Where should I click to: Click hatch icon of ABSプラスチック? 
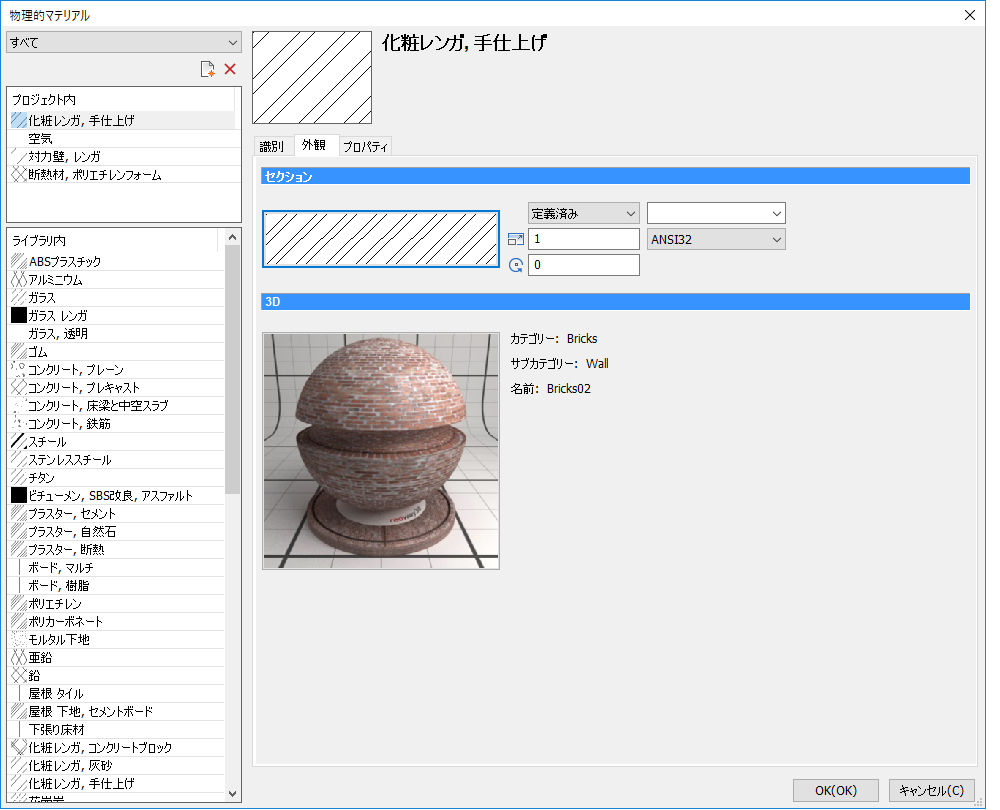(x=18, y=261)
